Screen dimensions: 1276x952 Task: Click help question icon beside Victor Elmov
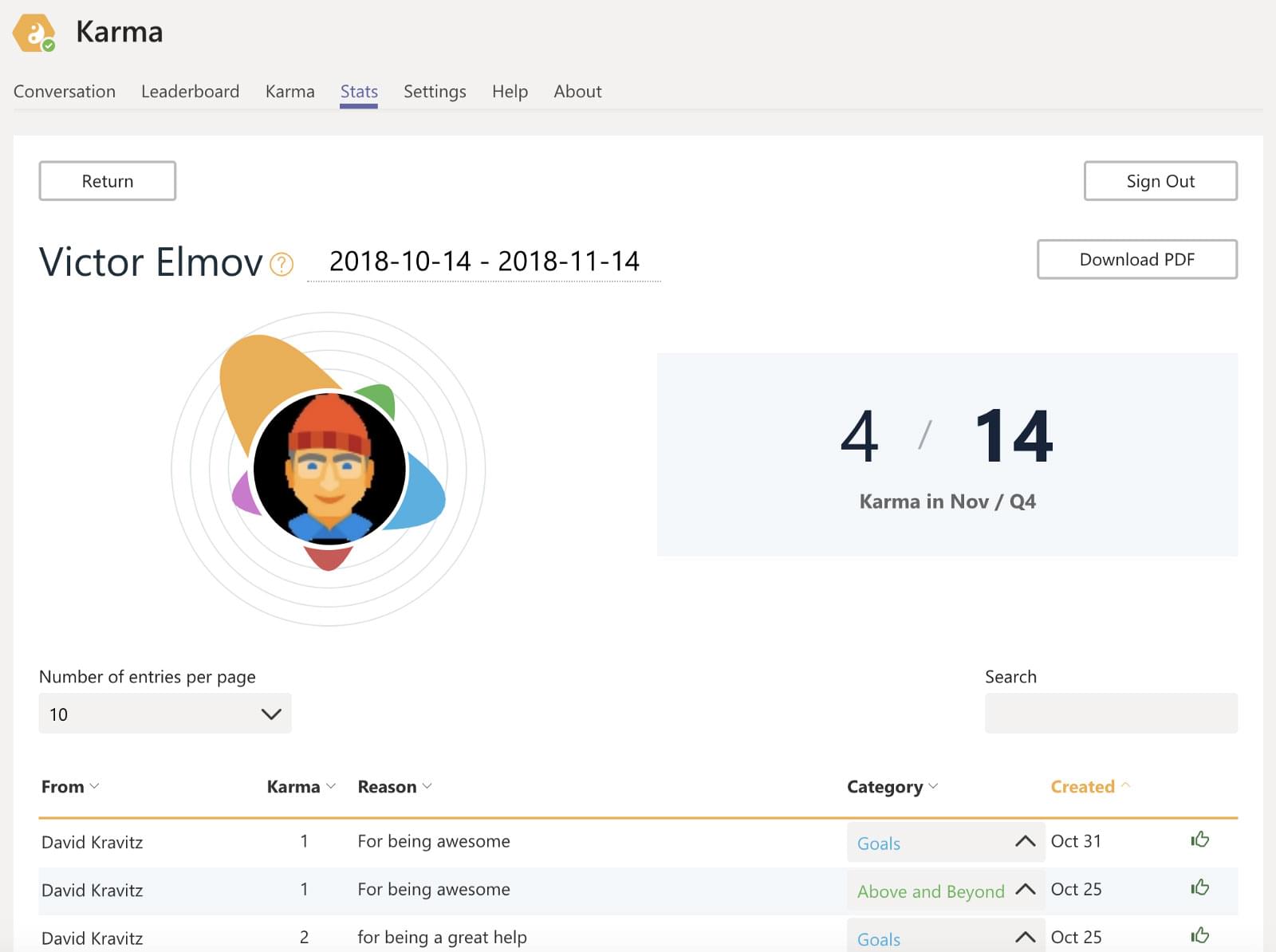tap(282, 264)
